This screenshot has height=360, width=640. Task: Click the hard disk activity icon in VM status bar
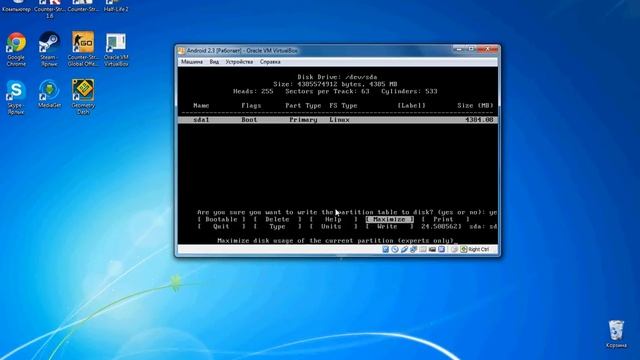(386, 249)
